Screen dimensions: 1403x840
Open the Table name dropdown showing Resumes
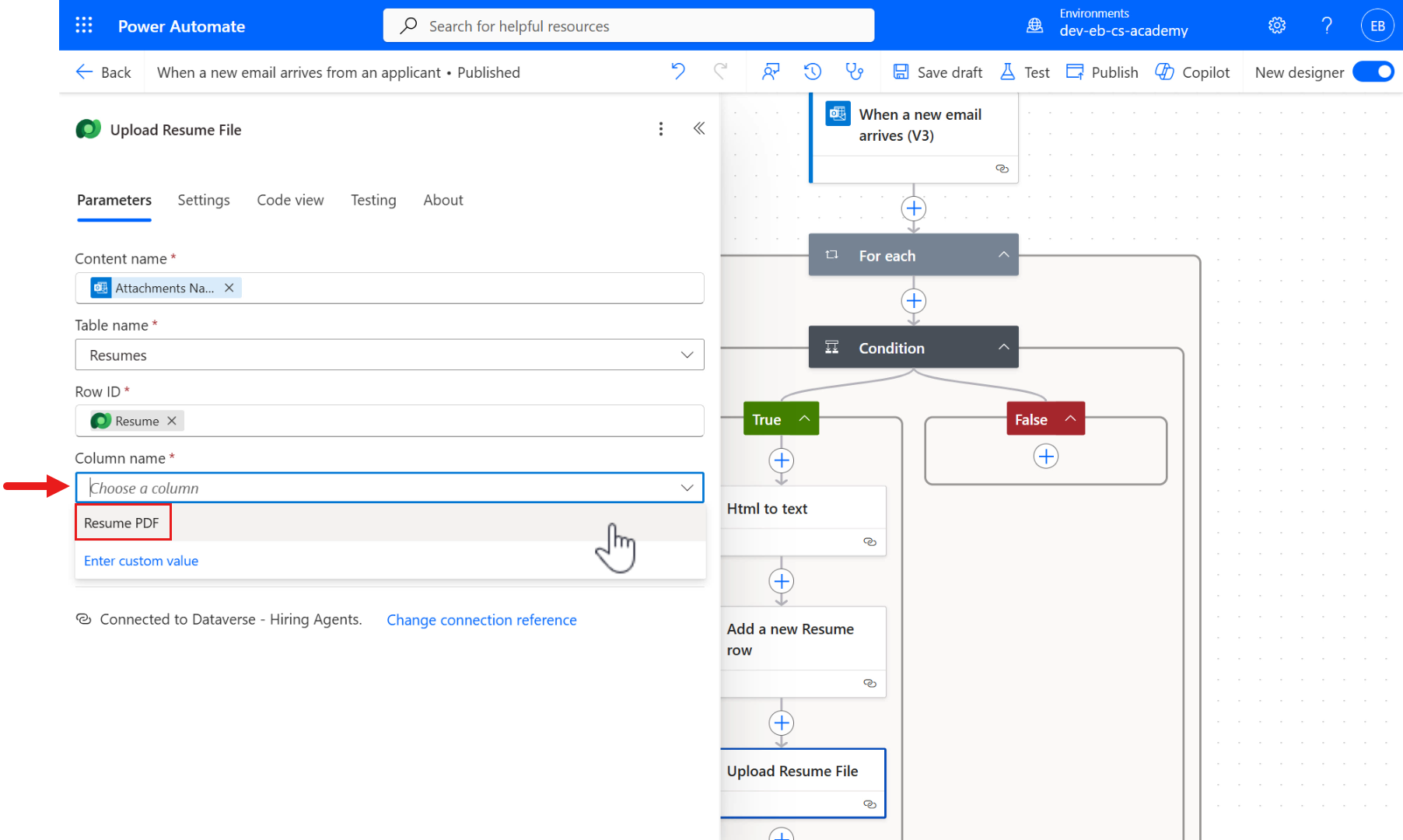point(687,355)
